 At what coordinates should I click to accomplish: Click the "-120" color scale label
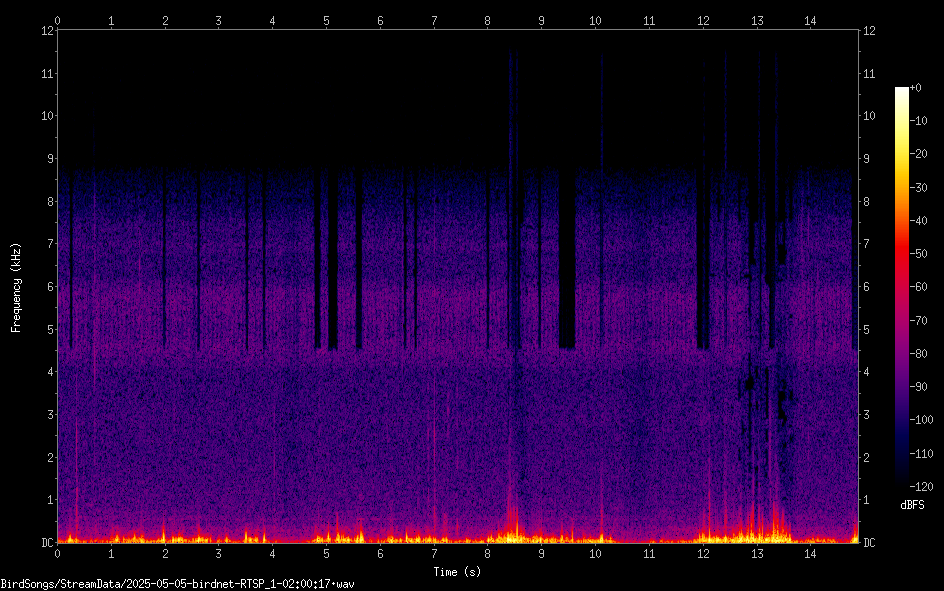tap(922, 486)
